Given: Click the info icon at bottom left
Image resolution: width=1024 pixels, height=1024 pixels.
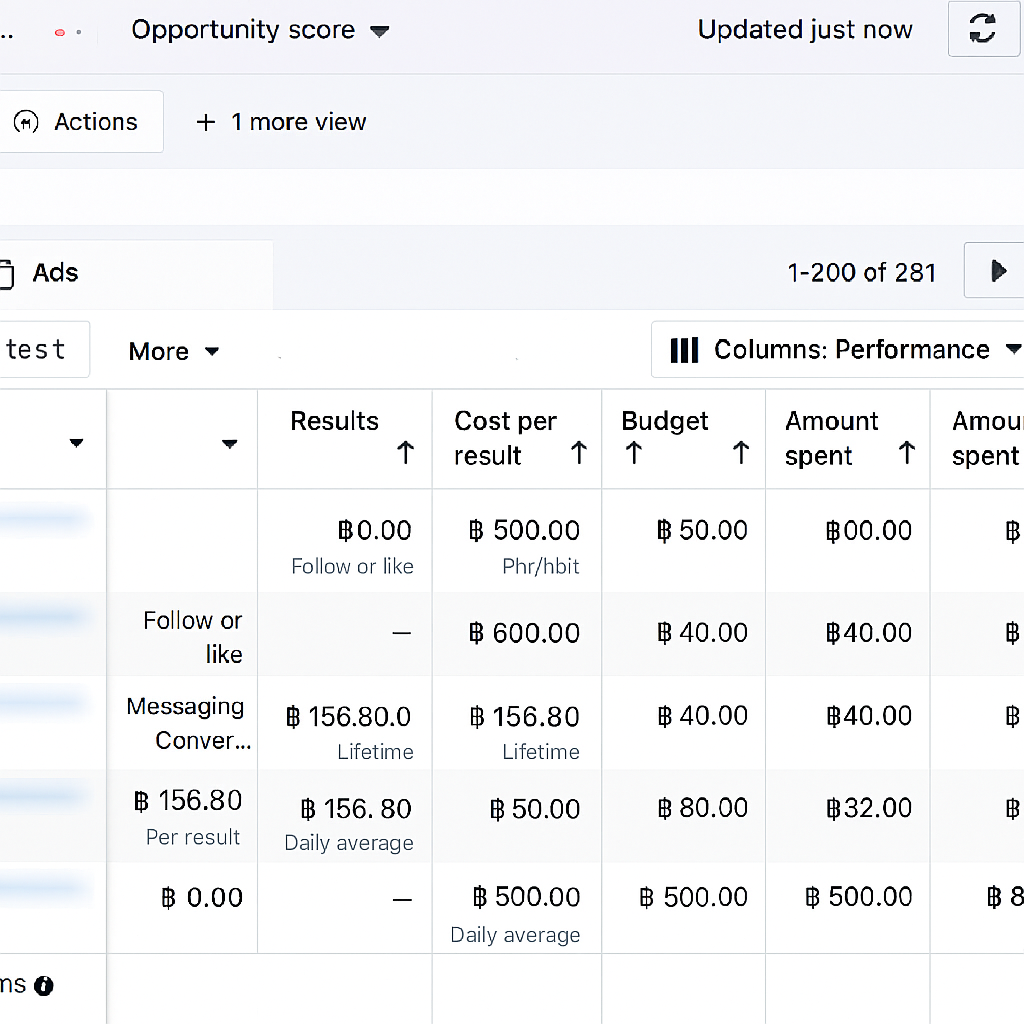Looking at the screenshot, I should click(43, 985).
